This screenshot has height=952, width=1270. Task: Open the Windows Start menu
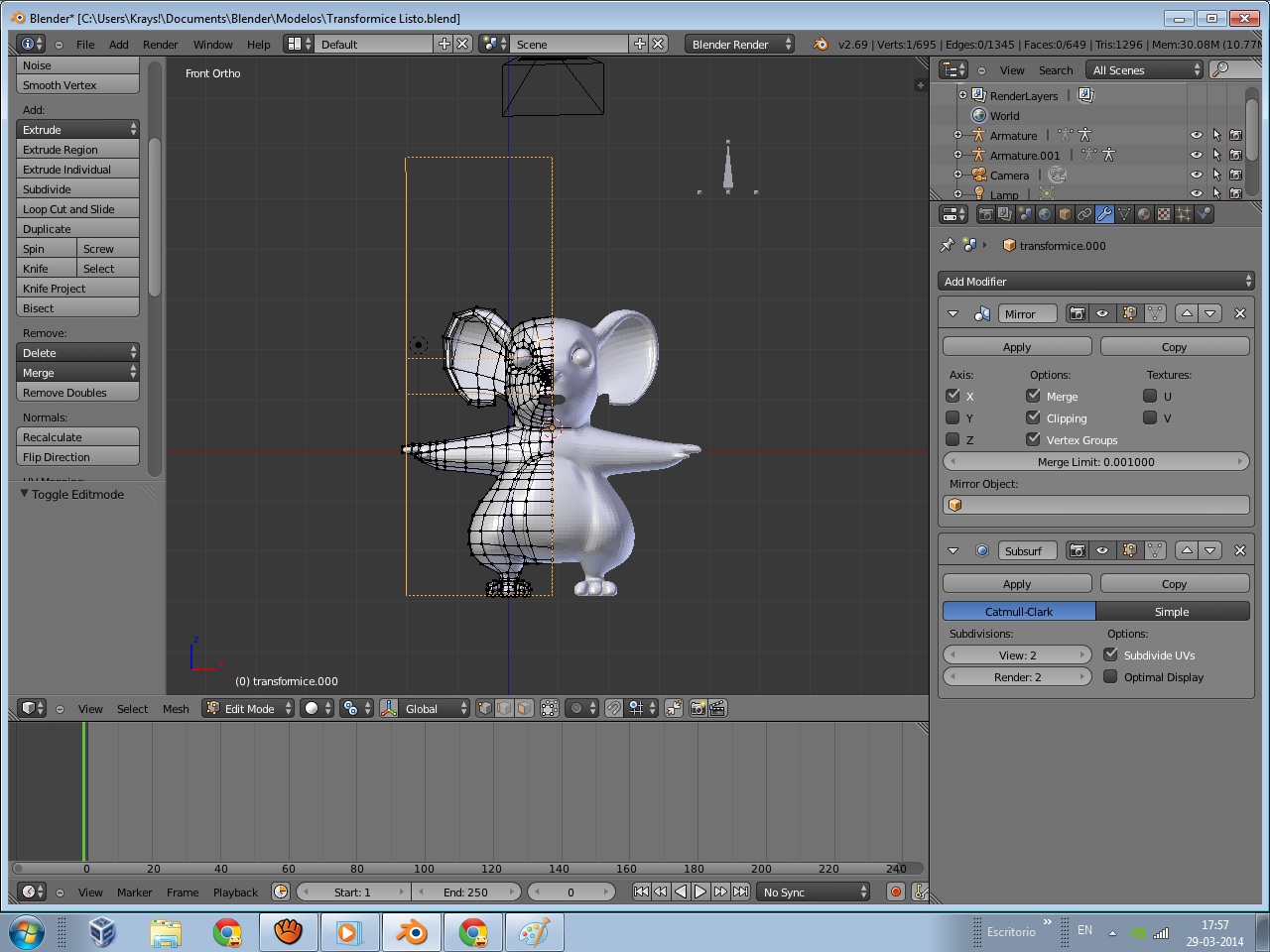pos(27,933)
